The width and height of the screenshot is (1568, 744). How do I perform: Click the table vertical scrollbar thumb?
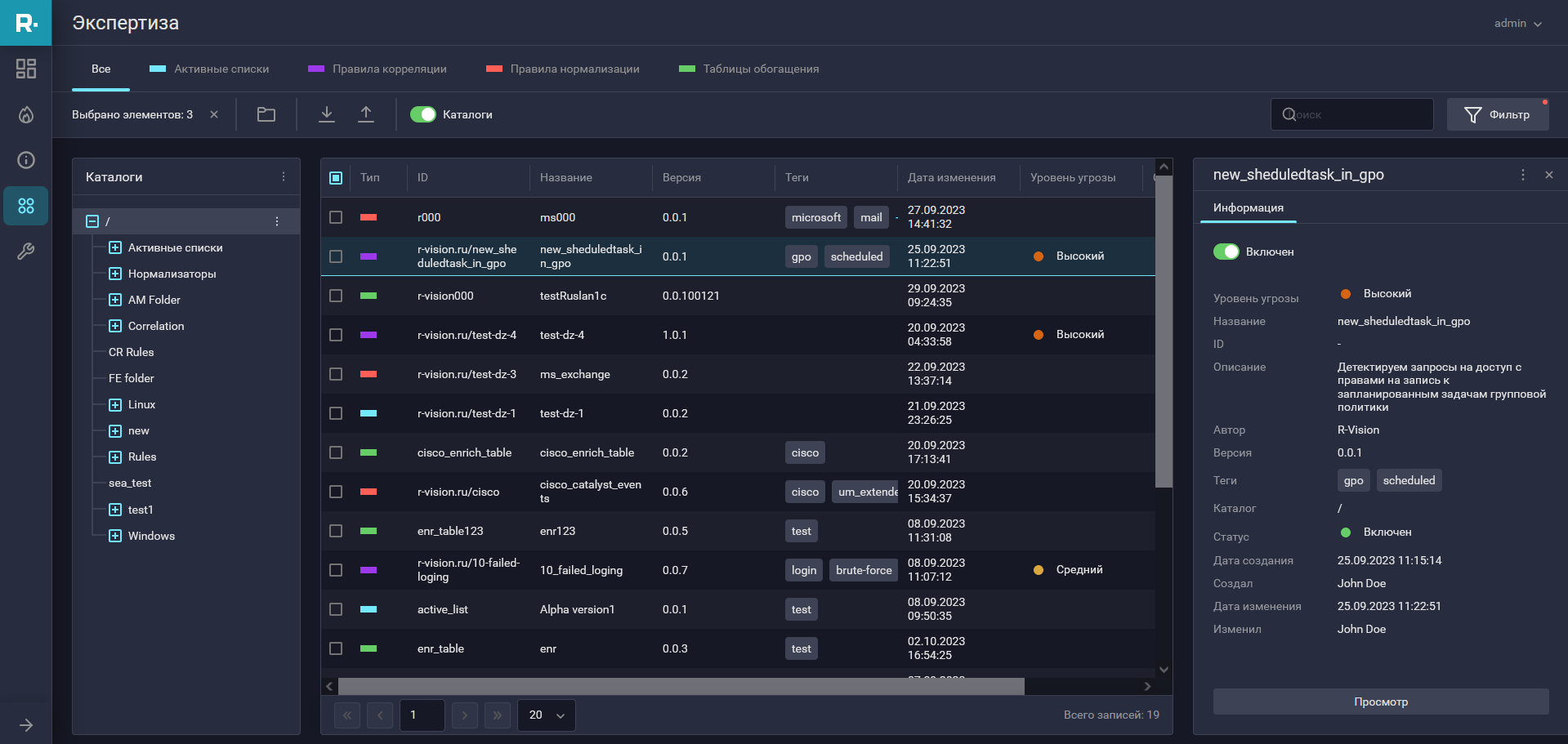1164,332
